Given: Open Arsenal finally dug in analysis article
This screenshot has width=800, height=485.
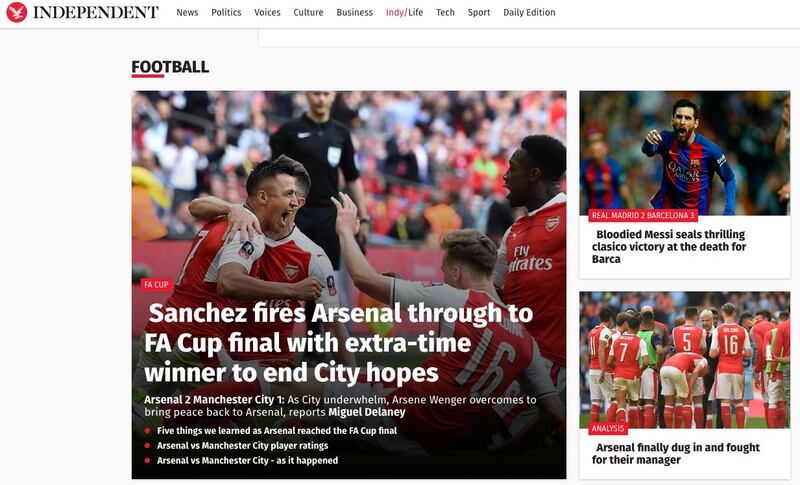Looking at the screenshot, I should click(x=676, y=453).
